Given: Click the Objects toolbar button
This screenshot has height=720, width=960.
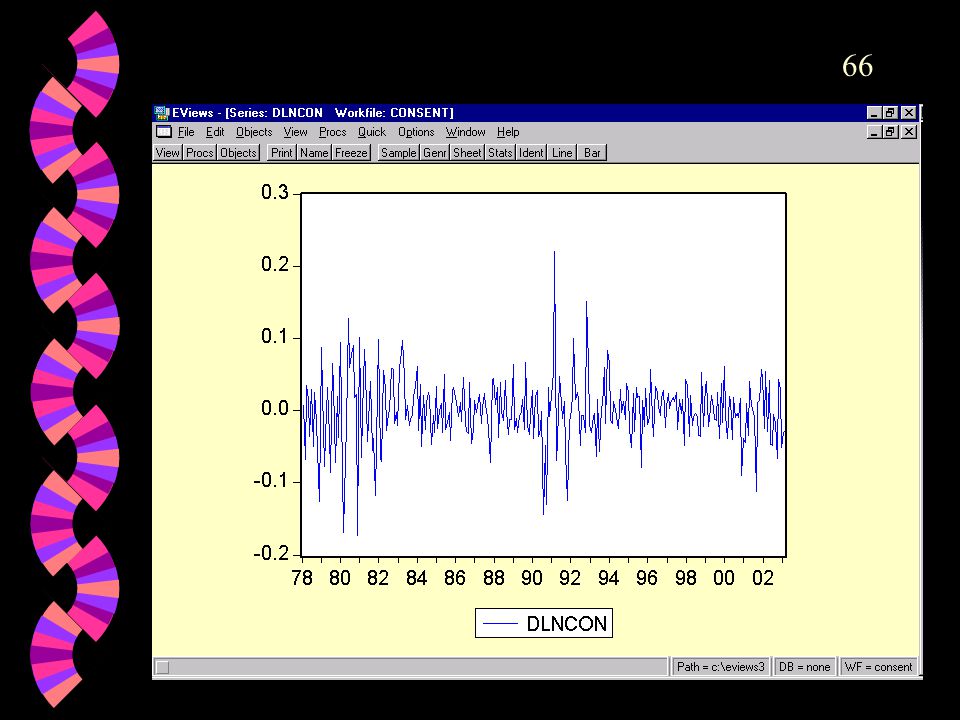Looking at the screenshot, I should click(x=238, y=152).
